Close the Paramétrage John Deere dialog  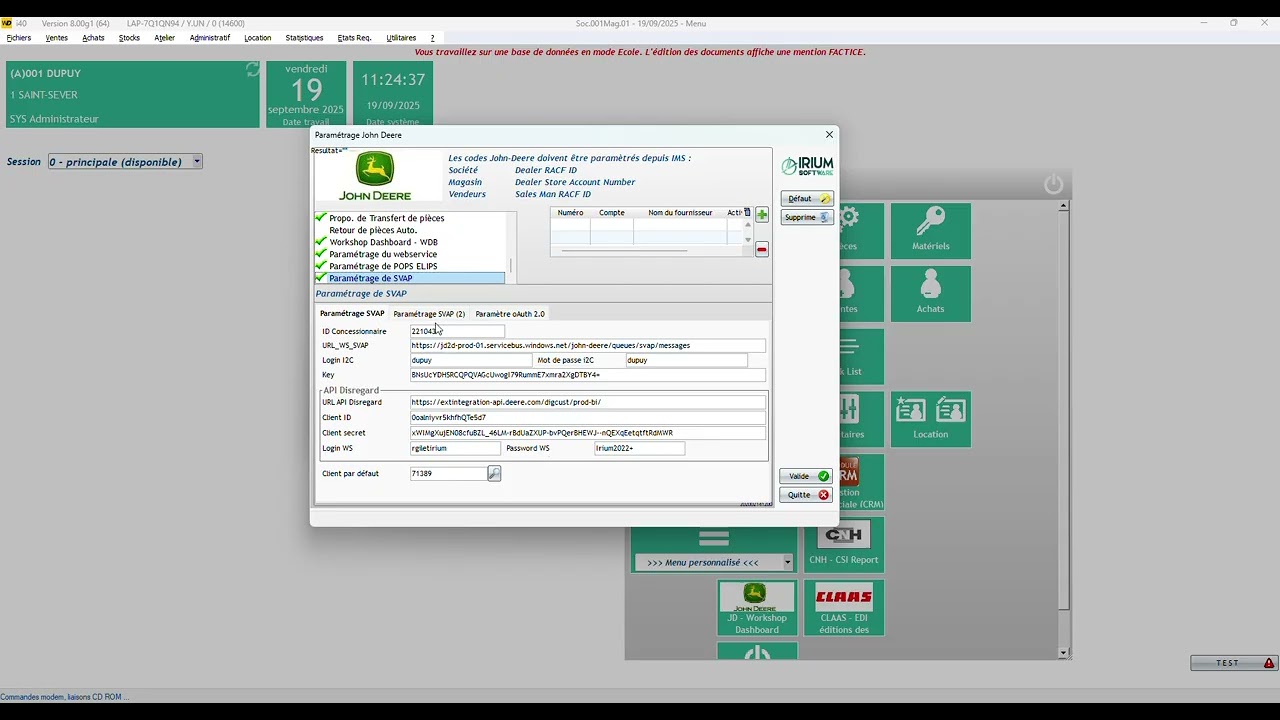(829, 134)
